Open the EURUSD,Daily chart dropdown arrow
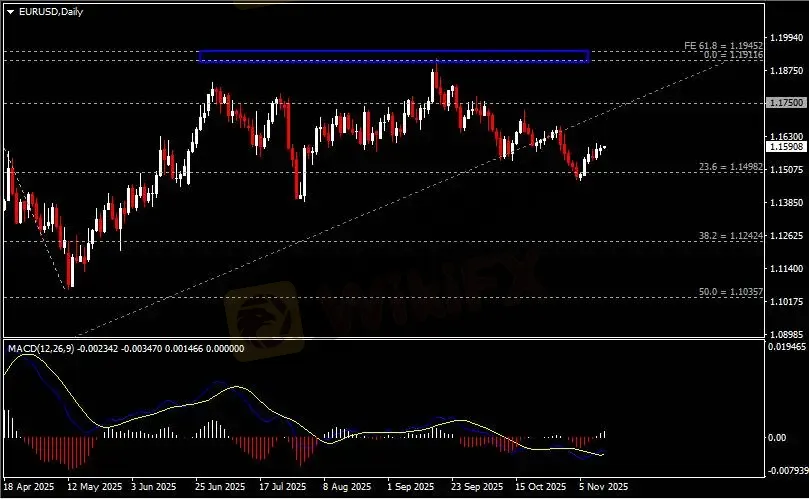This screenshot has width=809, height=499. (10, 12)
